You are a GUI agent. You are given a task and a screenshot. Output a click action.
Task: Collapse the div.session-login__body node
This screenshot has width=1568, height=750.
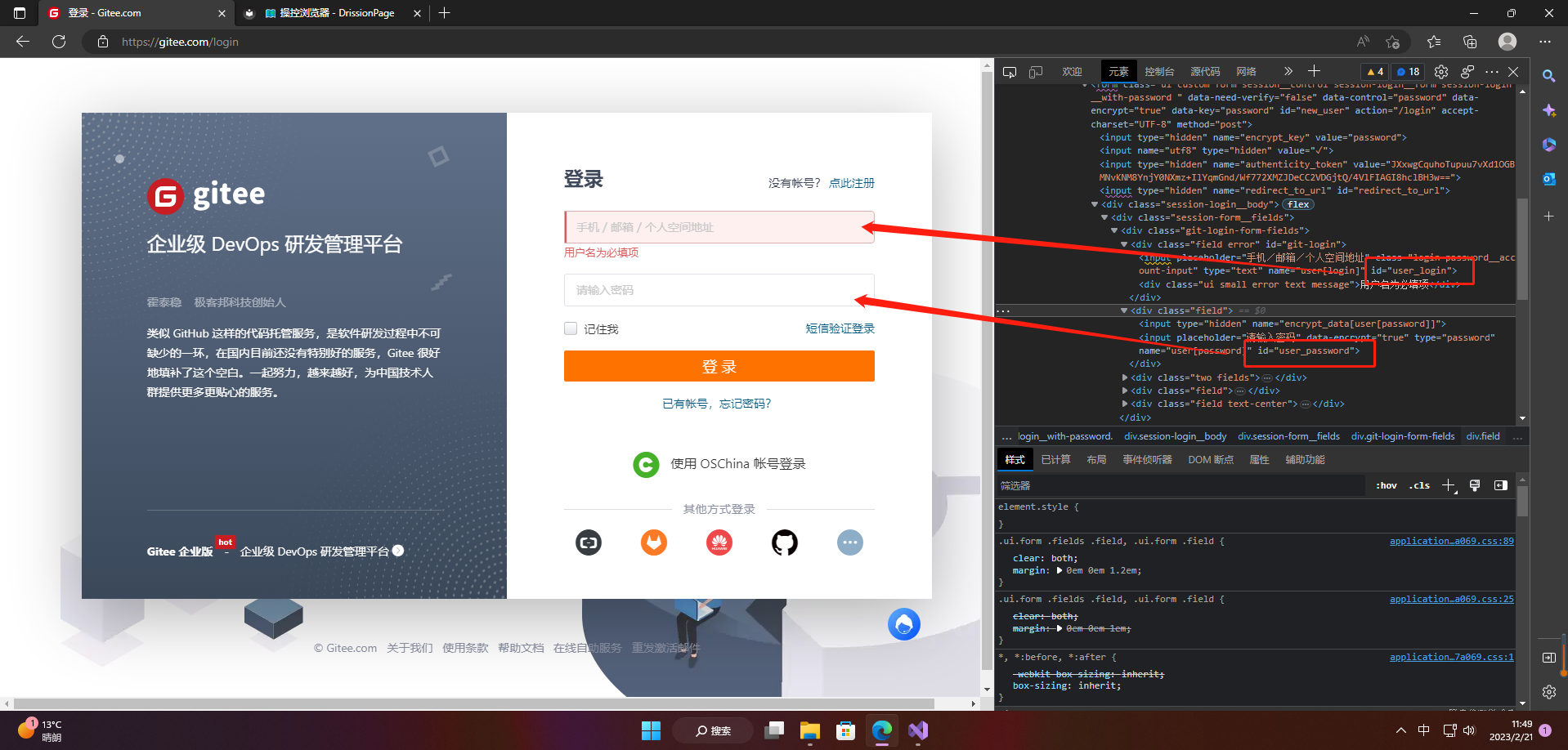pos(1095,204)
